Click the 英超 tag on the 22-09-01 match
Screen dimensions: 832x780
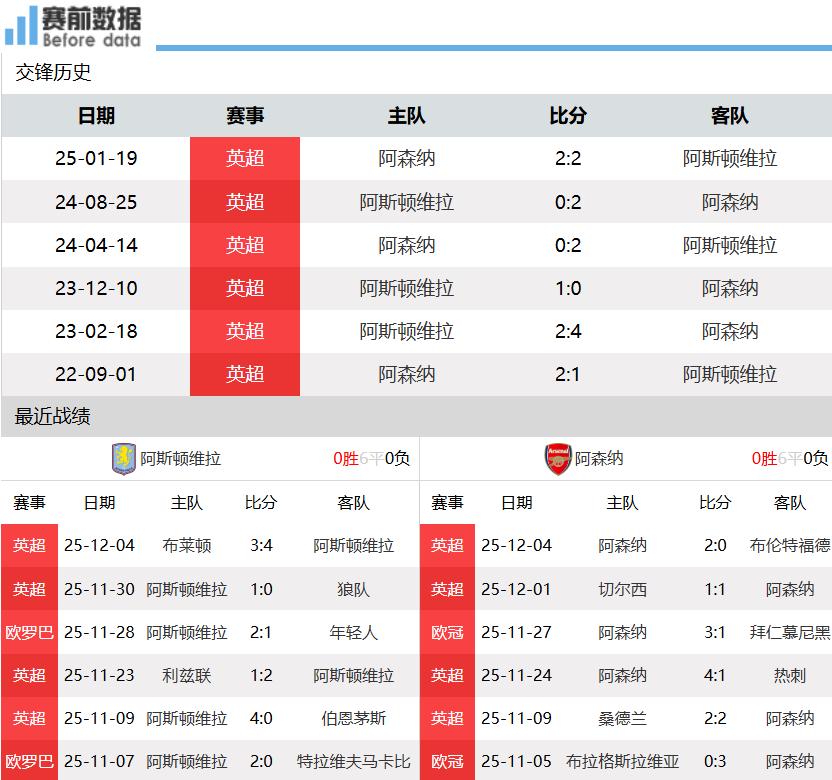245,374
